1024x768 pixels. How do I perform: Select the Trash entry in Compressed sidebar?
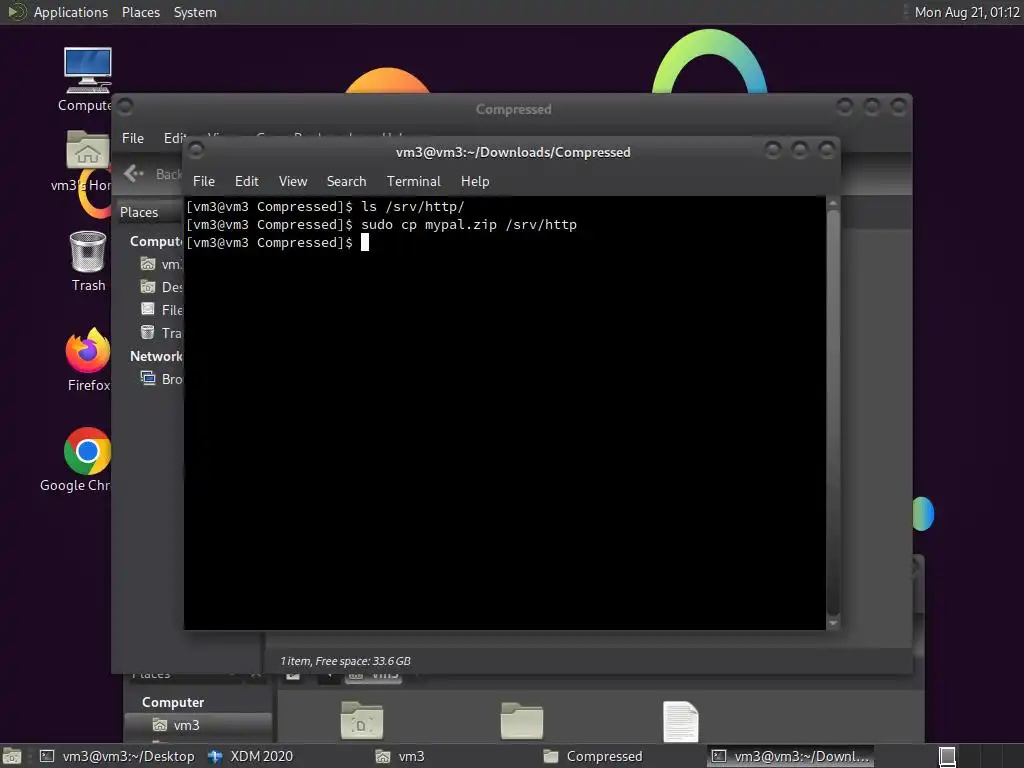click(161, 333)
